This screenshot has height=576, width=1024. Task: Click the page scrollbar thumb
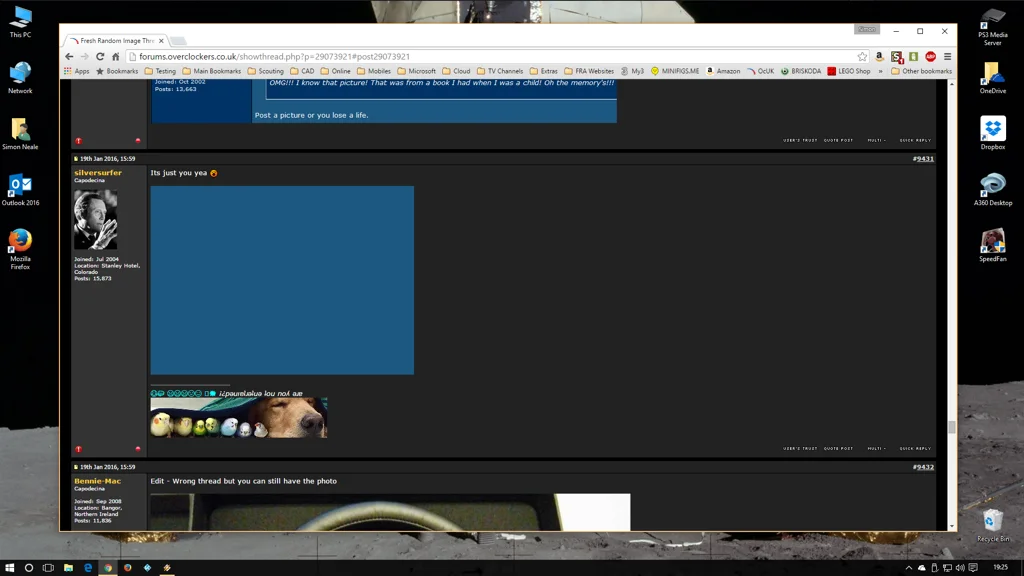click(x=952, y=427)
